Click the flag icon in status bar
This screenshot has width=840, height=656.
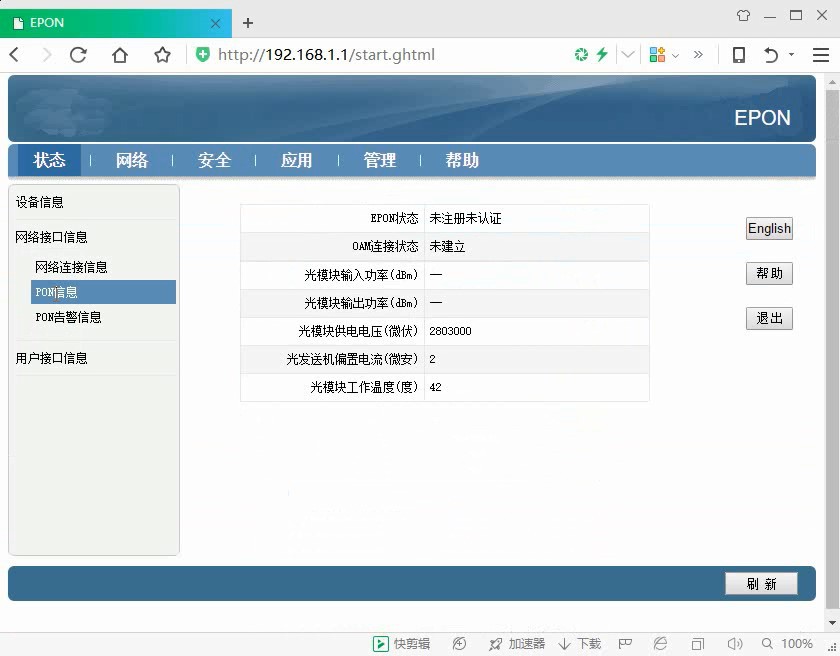[x=625, y=644]
